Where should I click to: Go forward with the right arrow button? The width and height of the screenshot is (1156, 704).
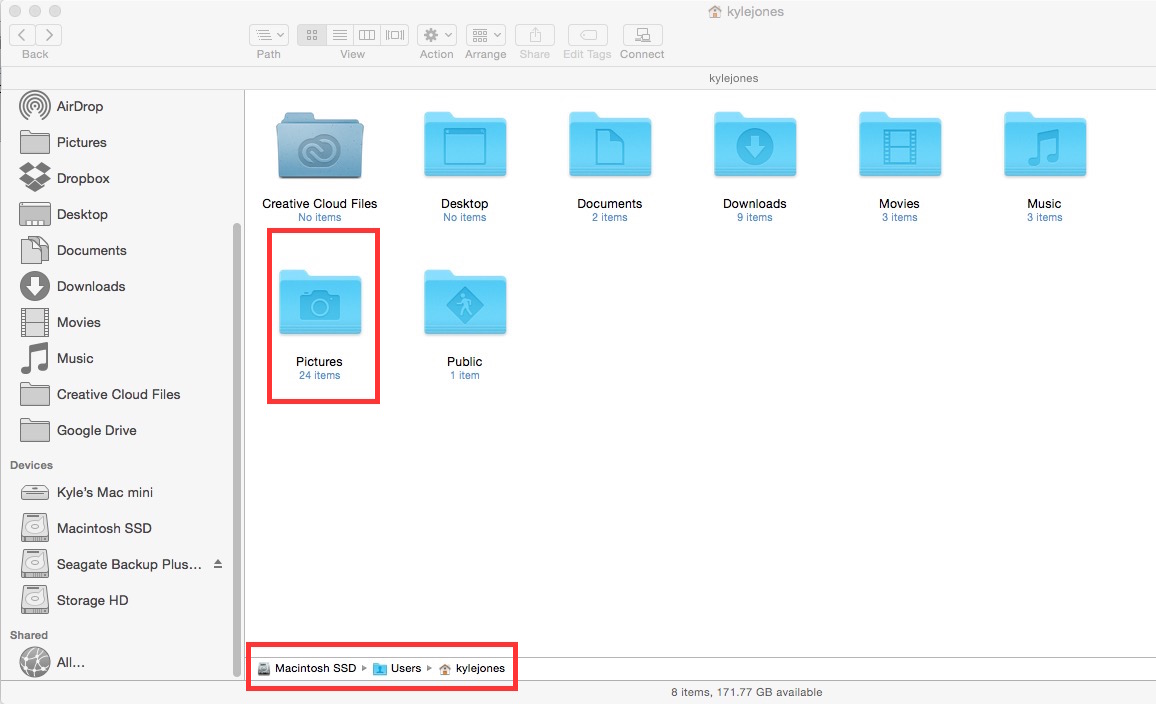pyautogui.click(x=49, y=35)
